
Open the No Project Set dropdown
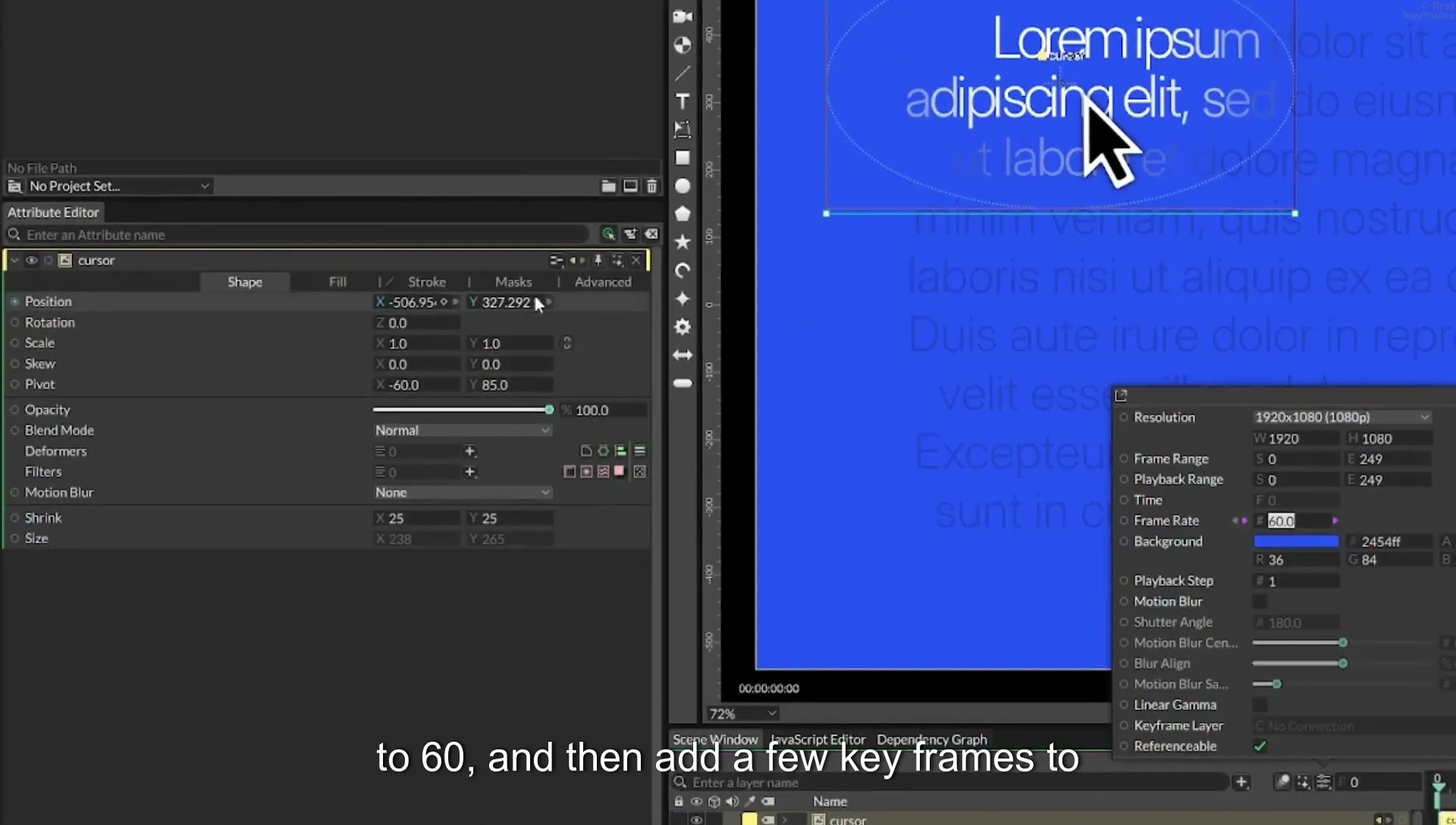[119, 186]
